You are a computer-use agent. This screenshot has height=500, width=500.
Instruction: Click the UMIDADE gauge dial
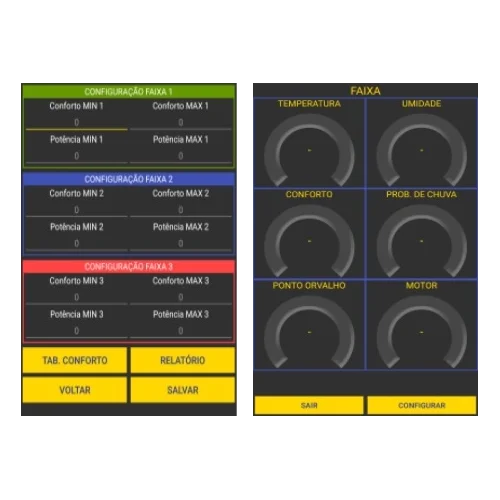tap(422, 150)
